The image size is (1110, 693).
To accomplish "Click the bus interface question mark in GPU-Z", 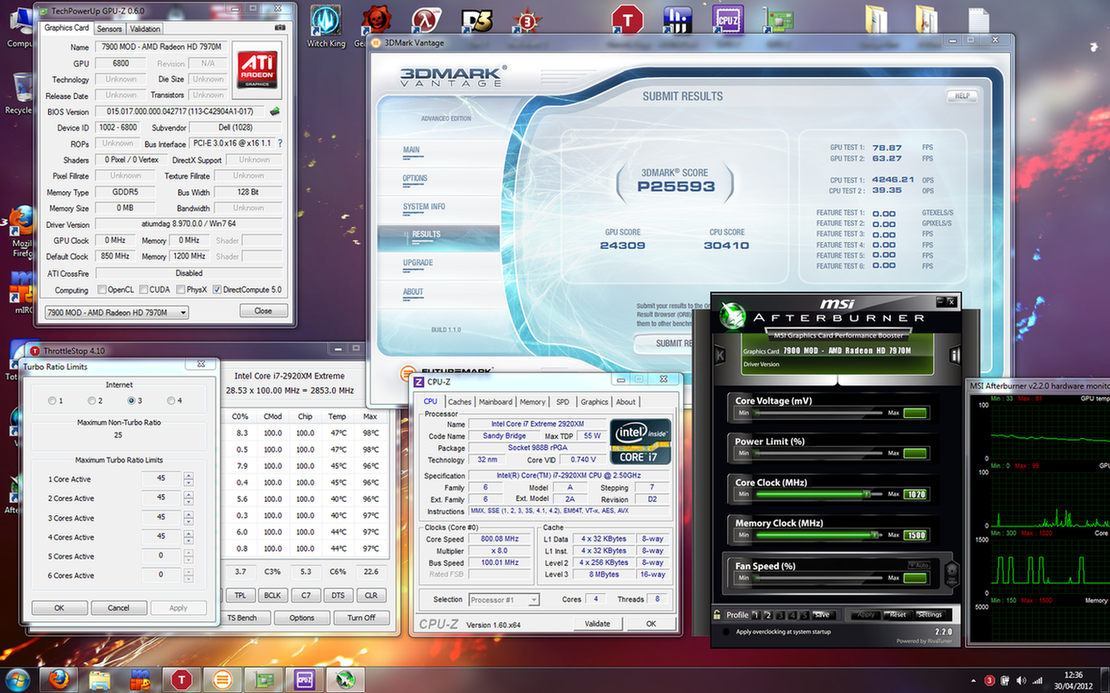I will pos(280,144).
